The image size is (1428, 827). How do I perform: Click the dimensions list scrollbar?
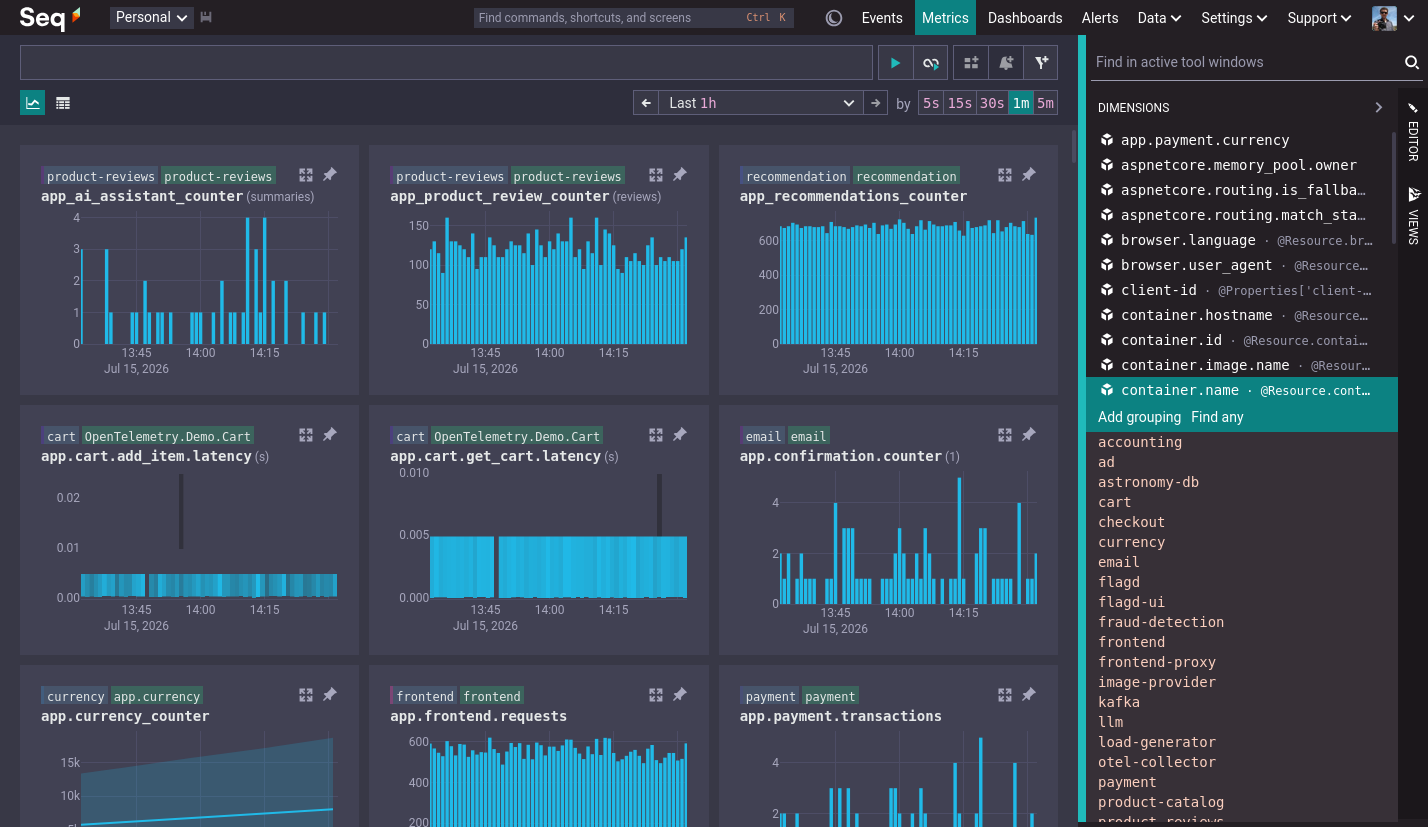1393,187
